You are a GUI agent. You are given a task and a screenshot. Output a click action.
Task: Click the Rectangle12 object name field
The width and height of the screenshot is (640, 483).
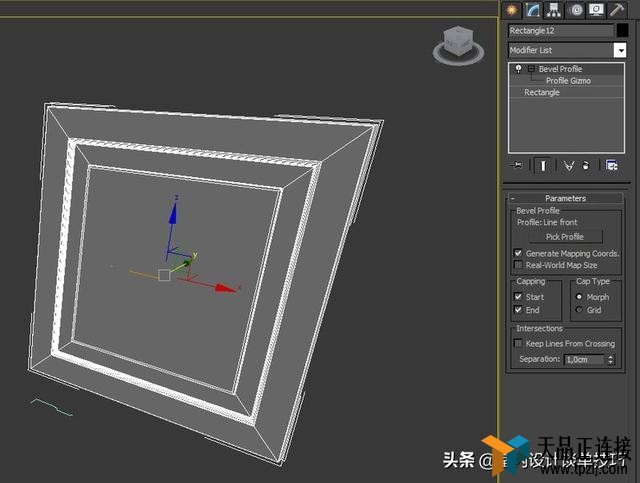tap(561, 31)
